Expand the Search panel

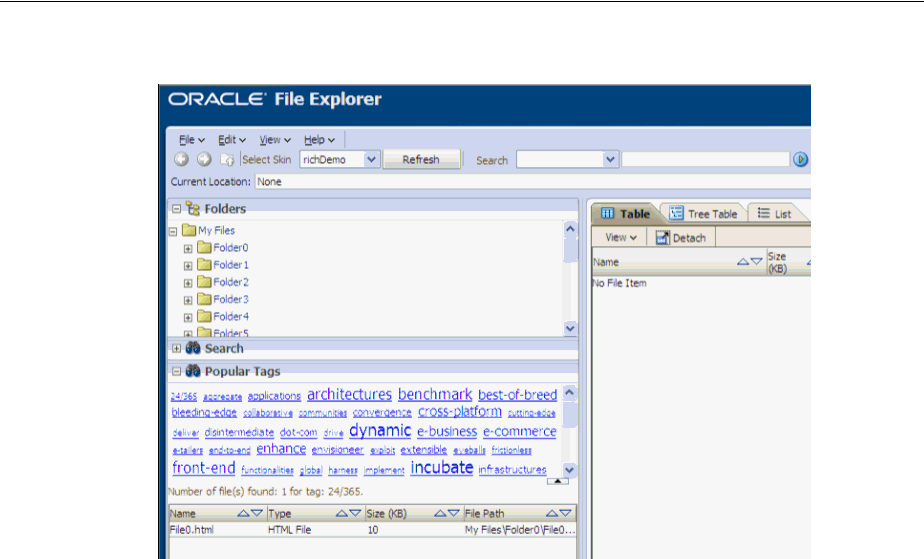point(176,348)
